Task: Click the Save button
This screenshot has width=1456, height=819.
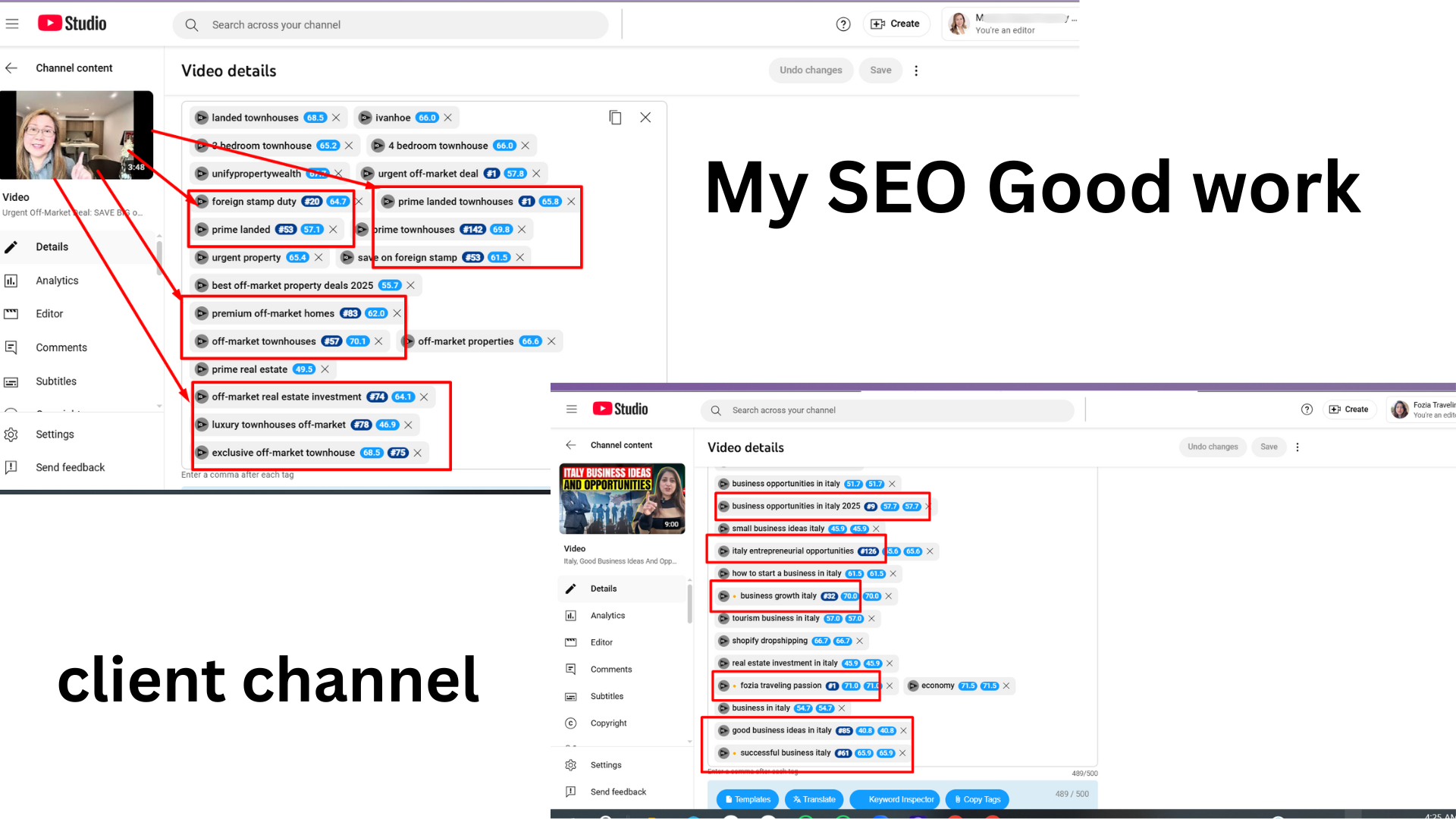Action: [880, 71]
